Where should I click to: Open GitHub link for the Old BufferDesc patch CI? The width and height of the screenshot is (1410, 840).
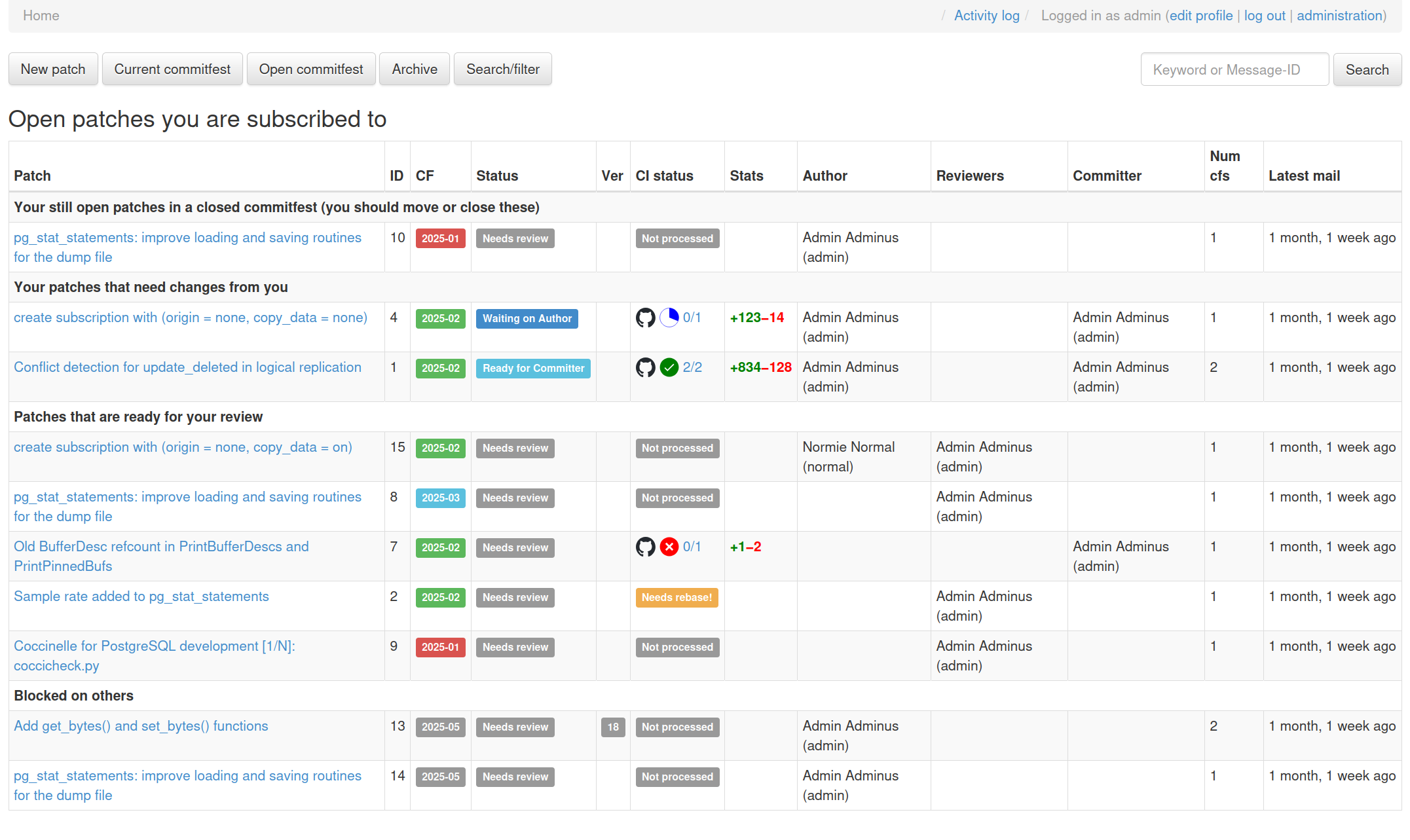tap(645, 547)
